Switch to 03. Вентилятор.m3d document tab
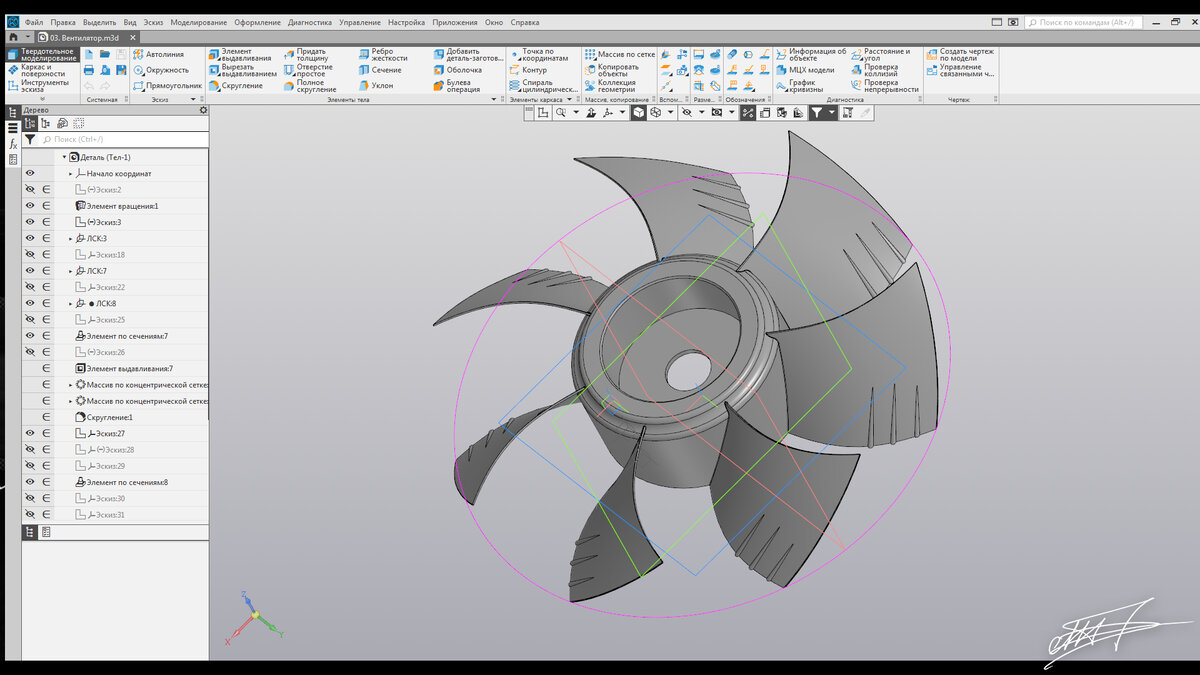The width and height of the screenshot is (1200, 675). click(x=85, y=37)
